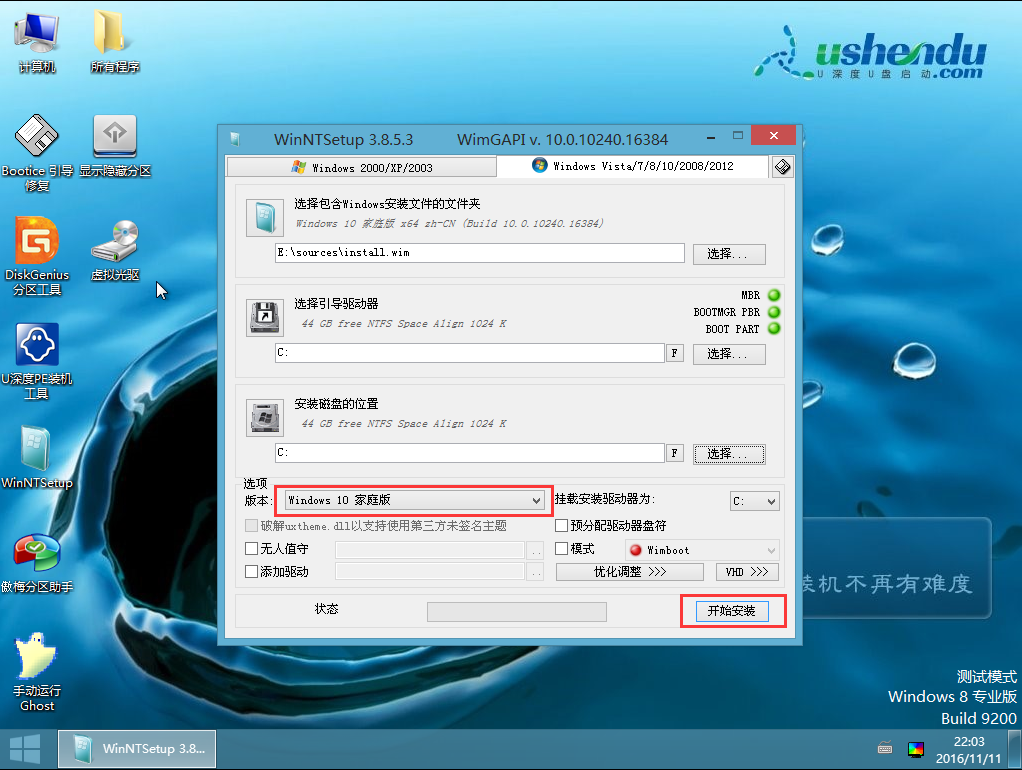Open the 计算机 desktop icon
The width and height of the screenshot is (1022, 770).
[x=36, y=41]
